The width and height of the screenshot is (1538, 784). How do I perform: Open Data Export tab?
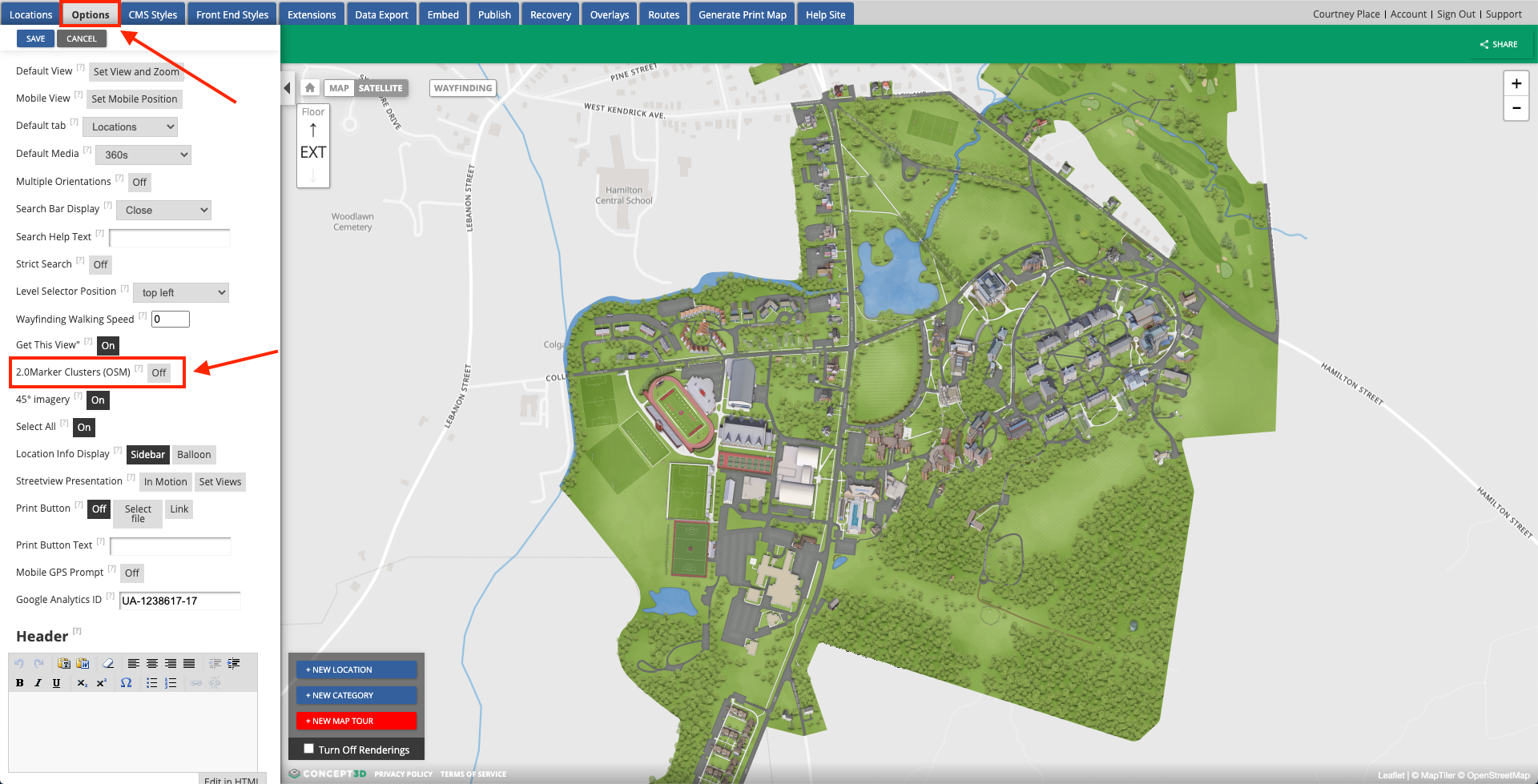click(x=381, y=14)
